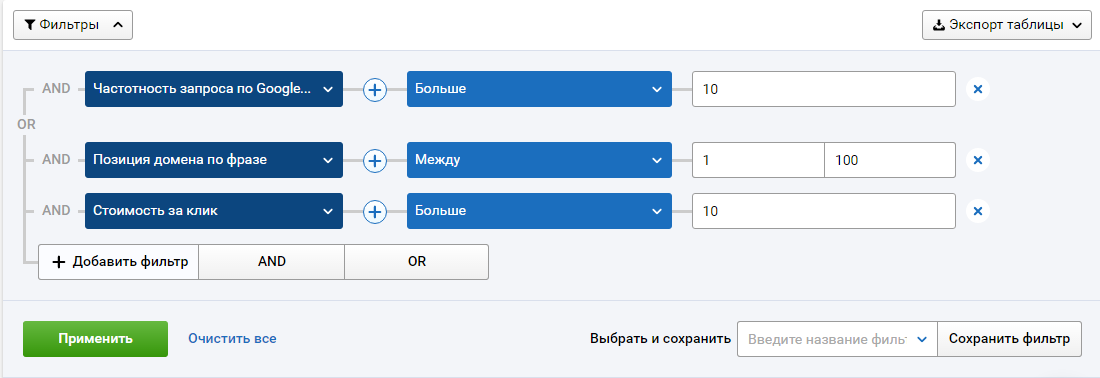Remove the Стоимость за клик filter row
The width and height of the screenshot is (1100, 378).
978,211
